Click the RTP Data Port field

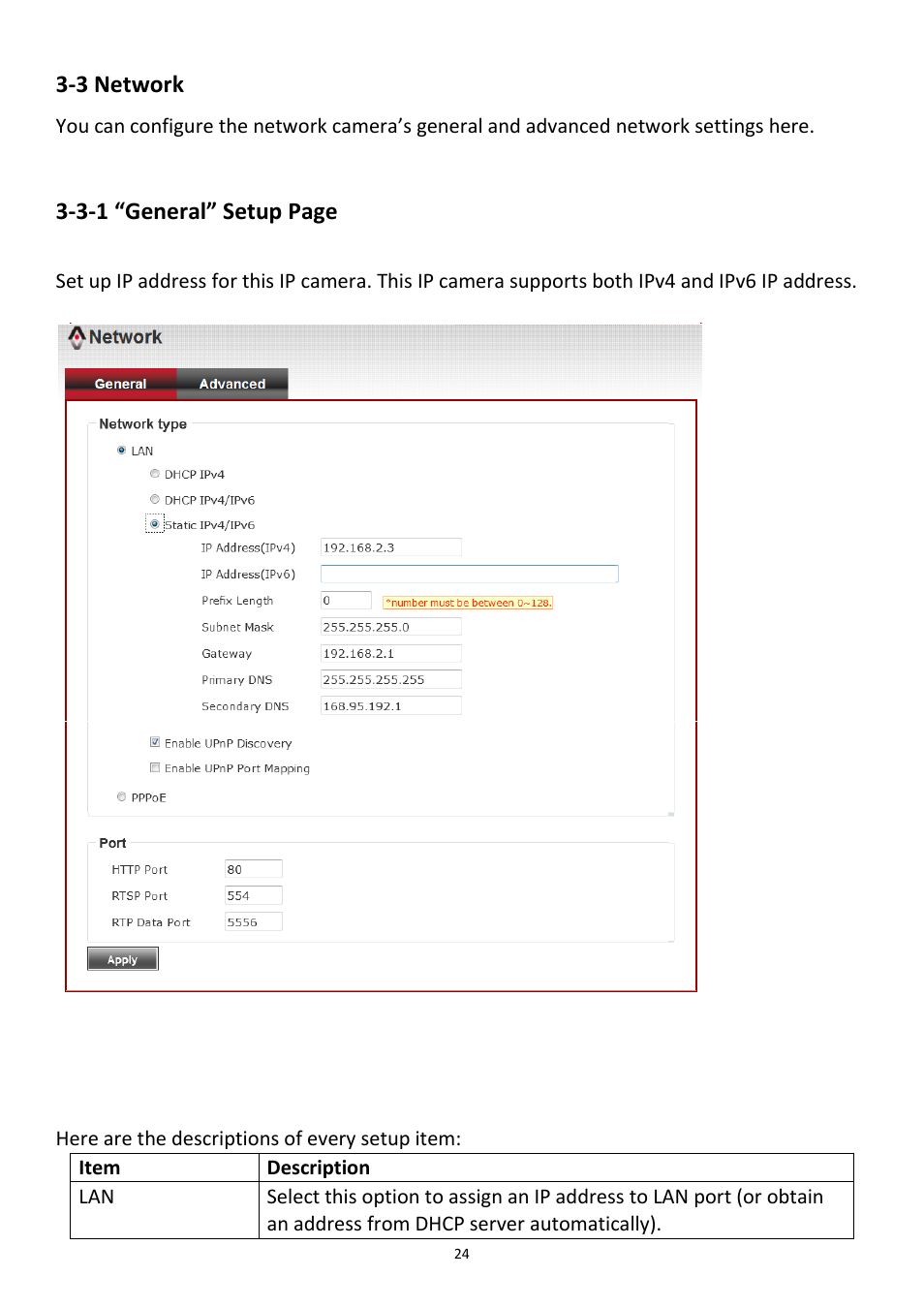(254, 921)
